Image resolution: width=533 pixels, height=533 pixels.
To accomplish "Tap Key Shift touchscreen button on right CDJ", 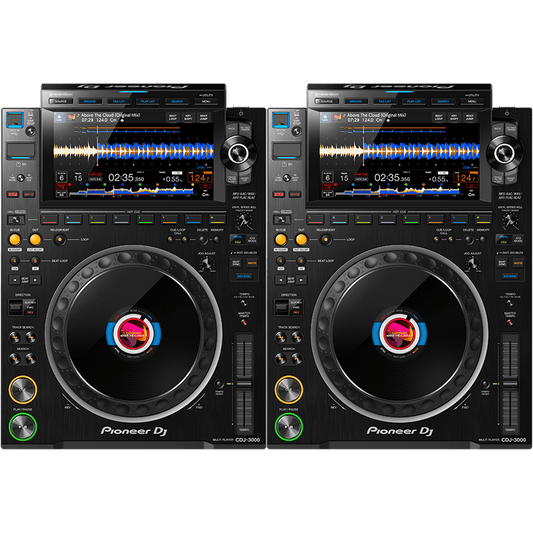I will [x=454, y=118].
